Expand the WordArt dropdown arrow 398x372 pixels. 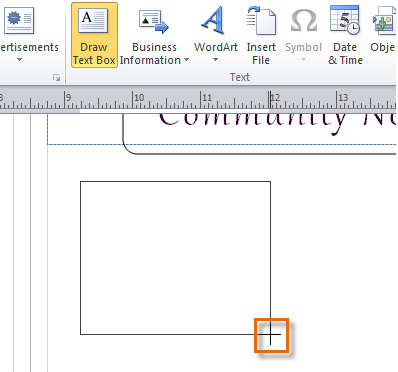215,60
